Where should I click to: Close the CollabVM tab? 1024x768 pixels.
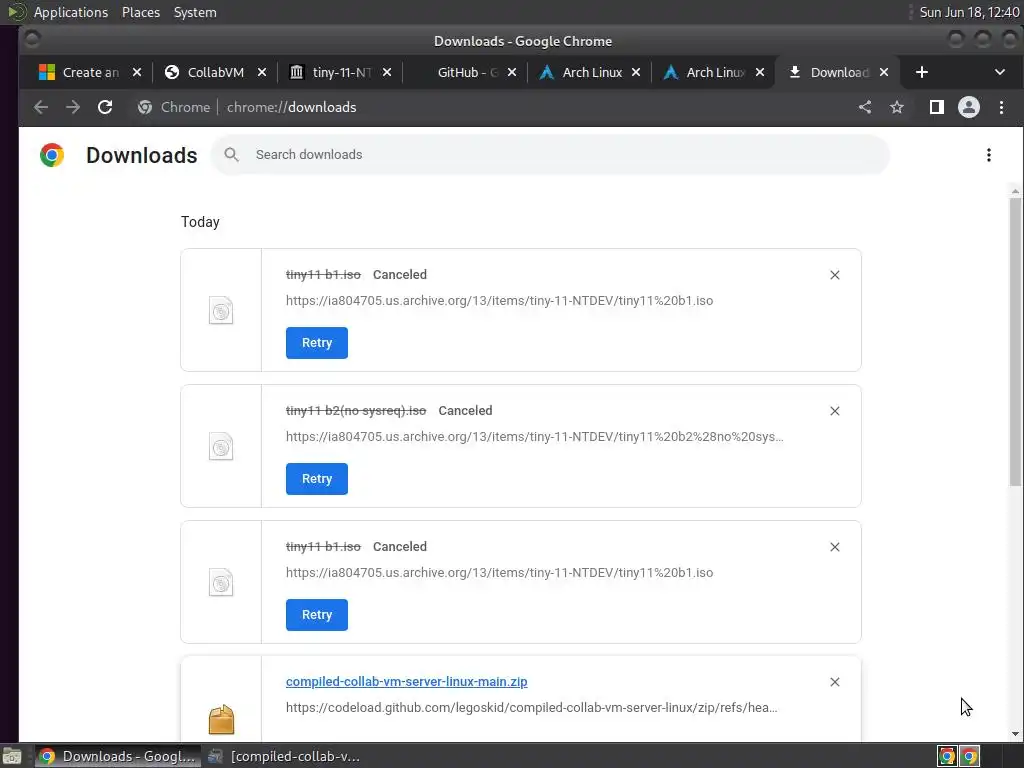262,72
